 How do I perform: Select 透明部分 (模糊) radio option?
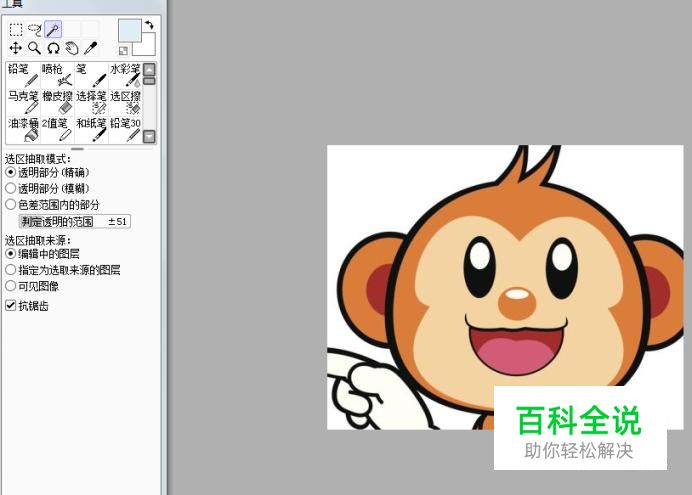click(11, 188)
